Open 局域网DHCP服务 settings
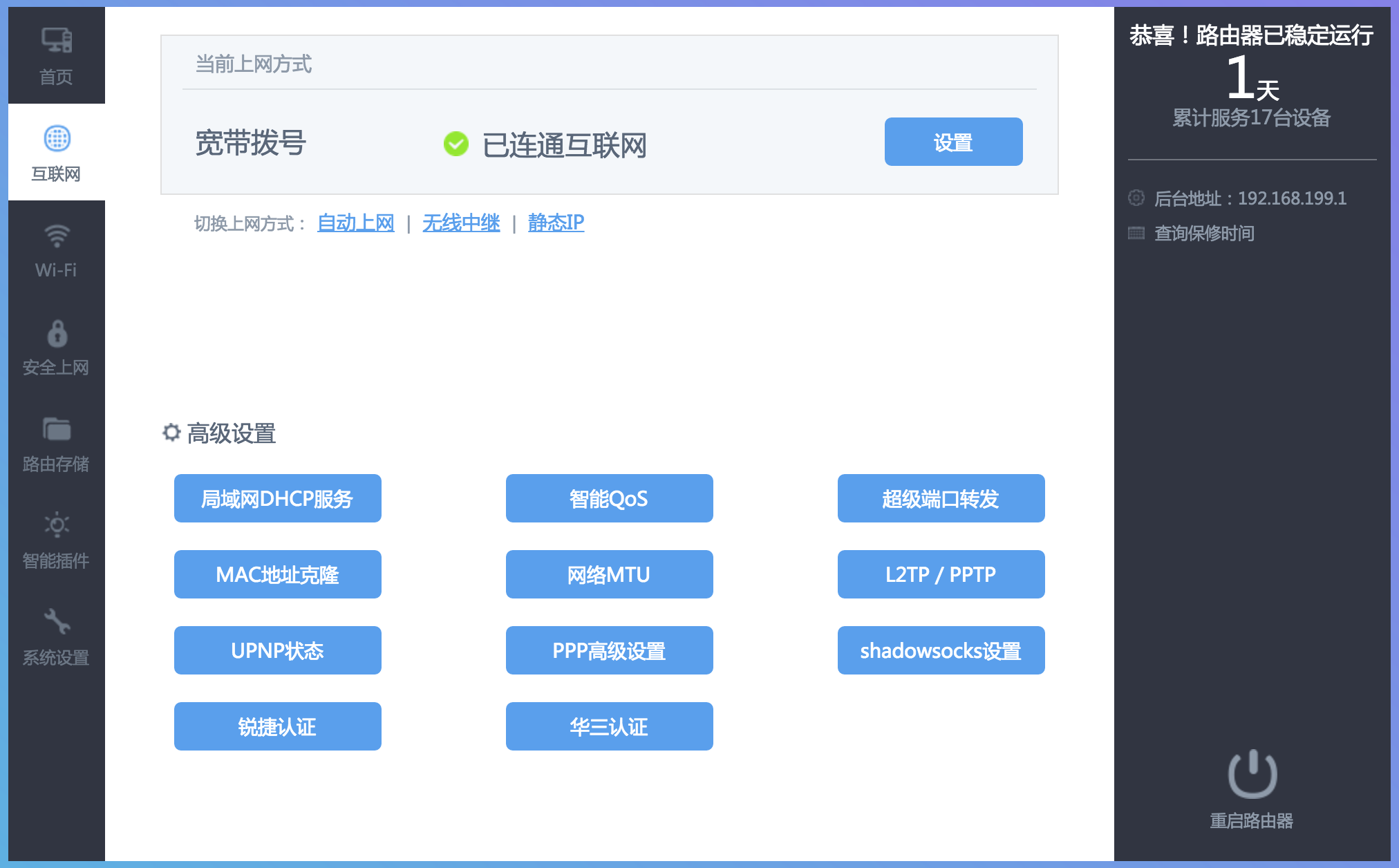1399x868 pixels. click(277, 498)
